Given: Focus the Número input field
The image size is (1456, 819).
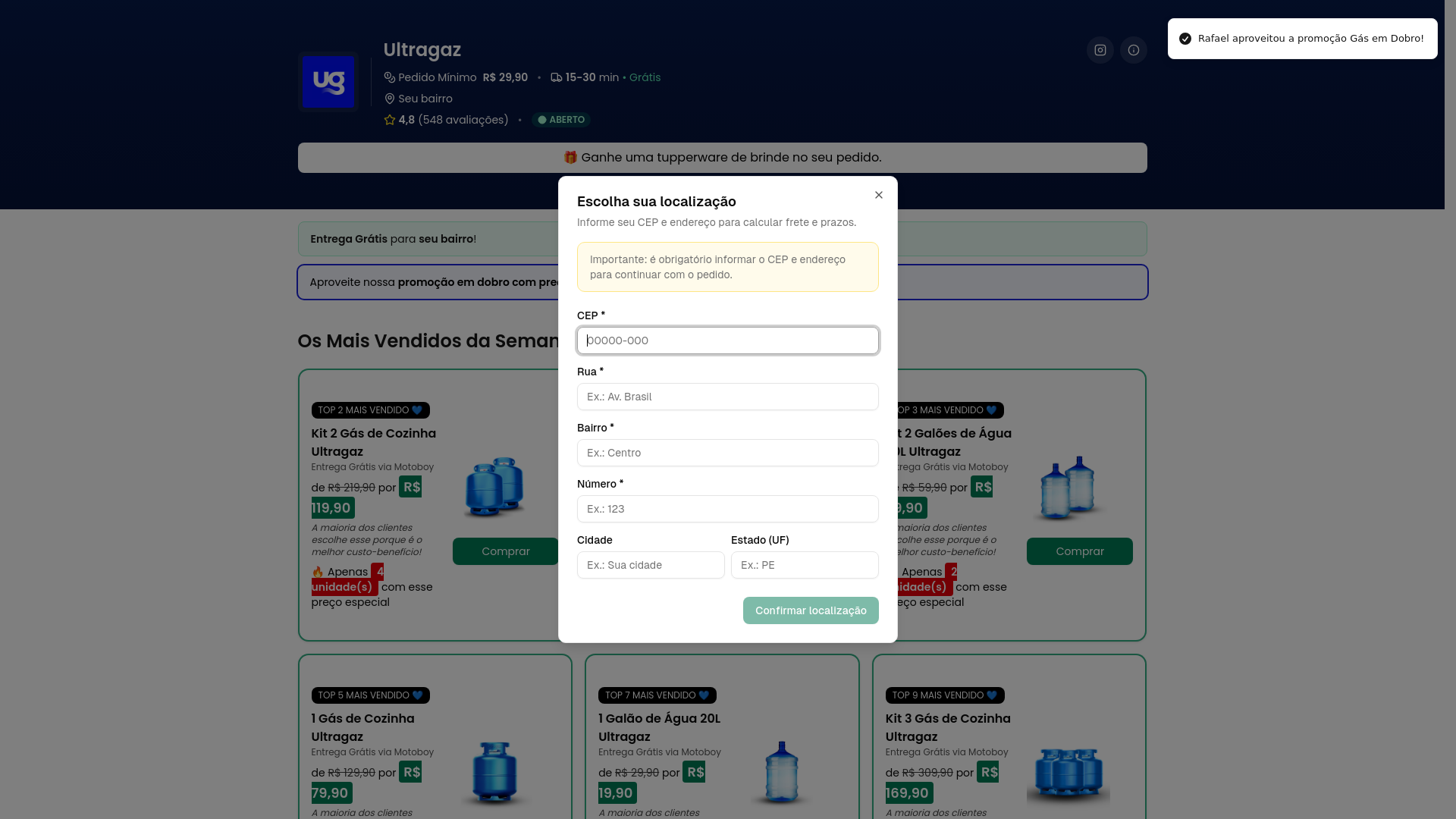Looking at the screenshot, I should click(x=727, y=509).
